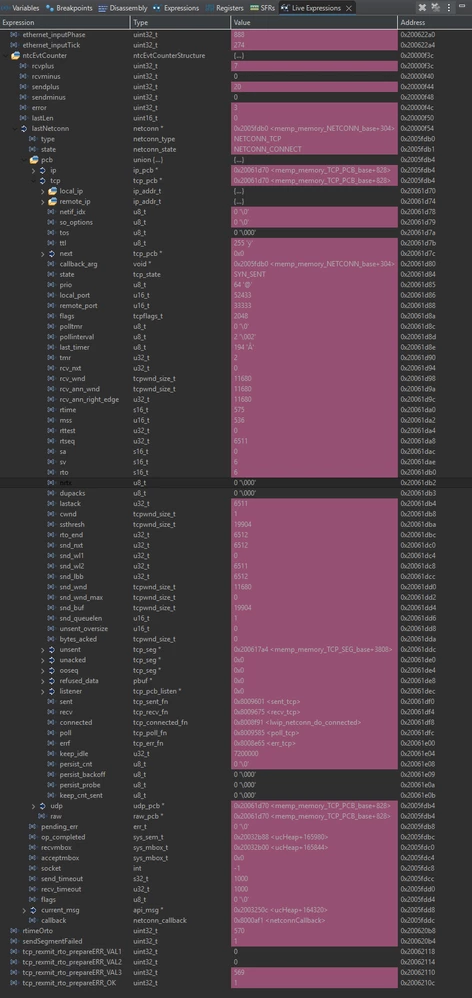Viewport: 472px width, 998px height.
Task: Click the callback_arg variable icon
Action: point(53,264)
